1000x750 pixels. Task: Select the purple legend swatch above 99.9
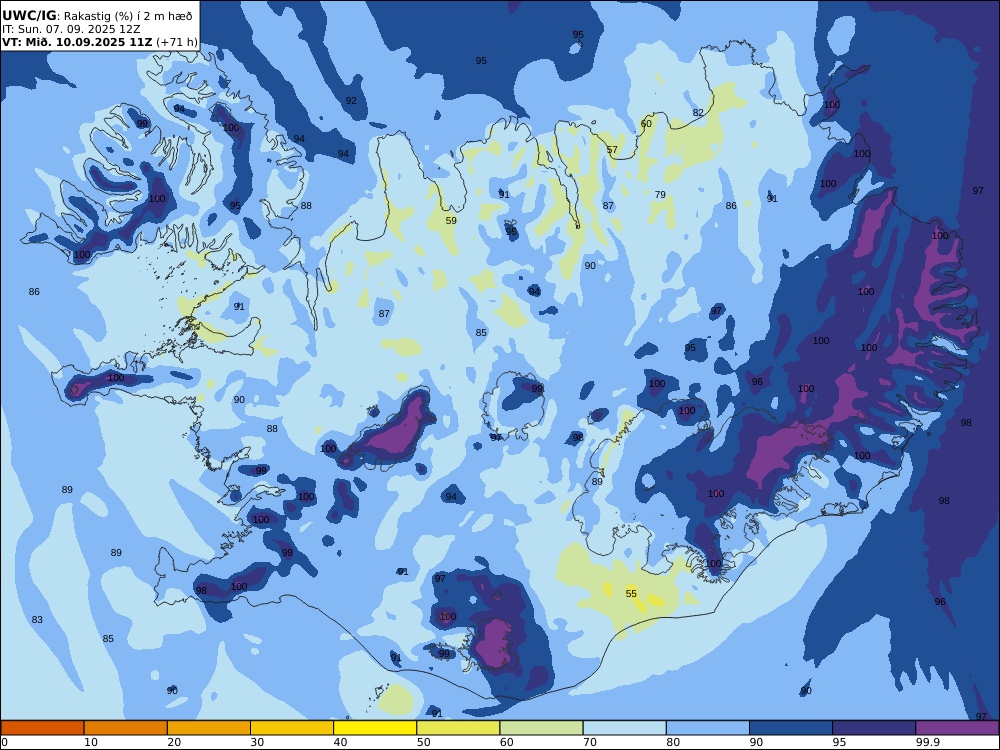click(957, 728)
